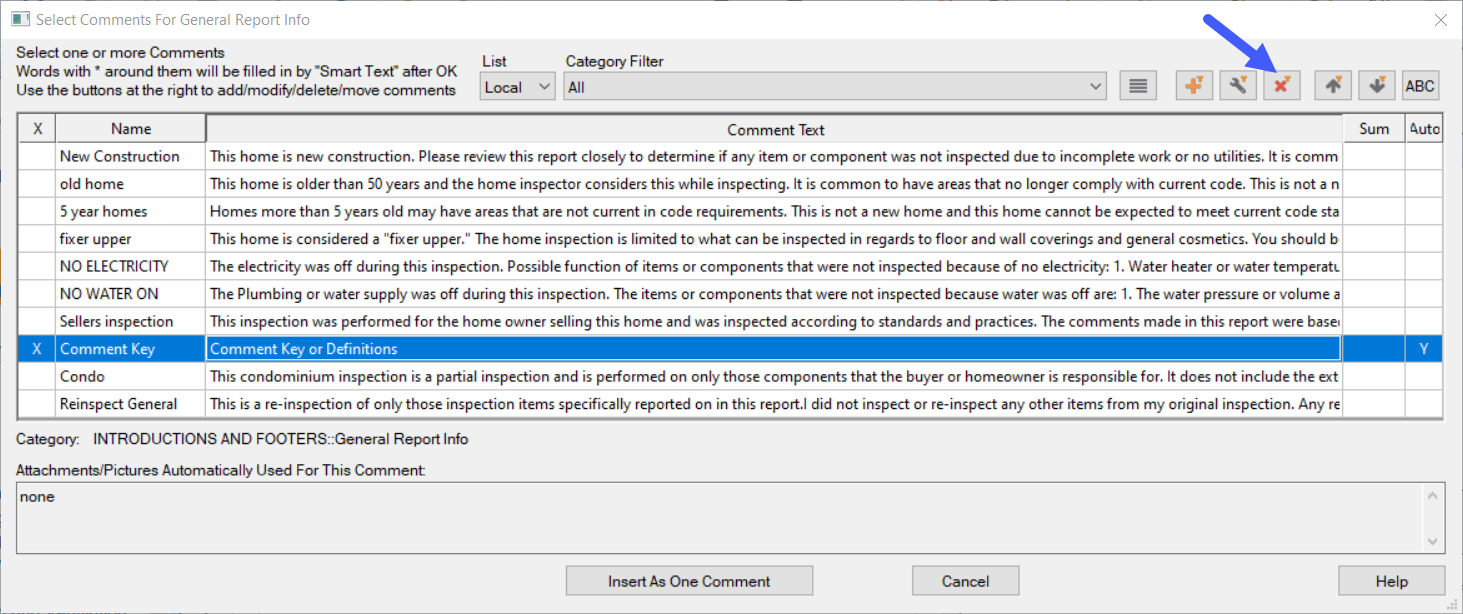Move comment down with the arrow icon
Screen dimensions: 1463x614
1377,86
